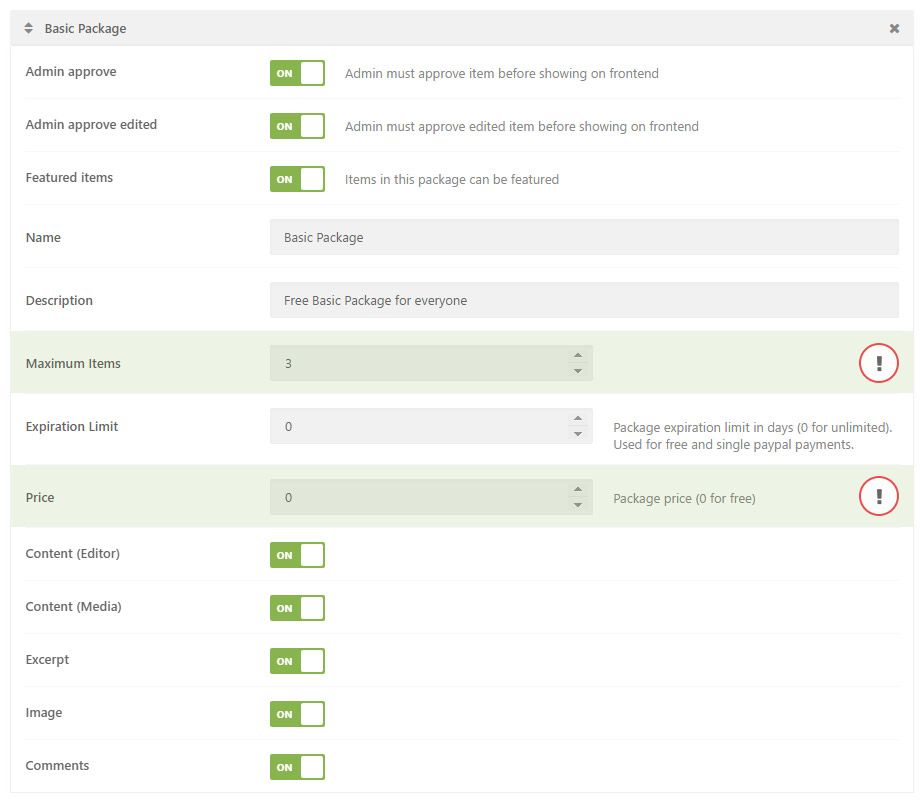Decrease Price with down arrow
924x803 pixels.
point(578,505)
